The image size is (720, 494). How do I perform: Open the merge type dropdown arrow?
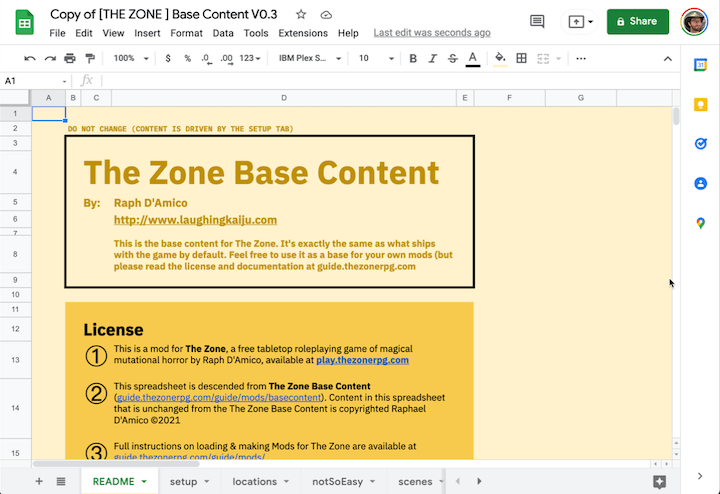[x=558, y=58]
